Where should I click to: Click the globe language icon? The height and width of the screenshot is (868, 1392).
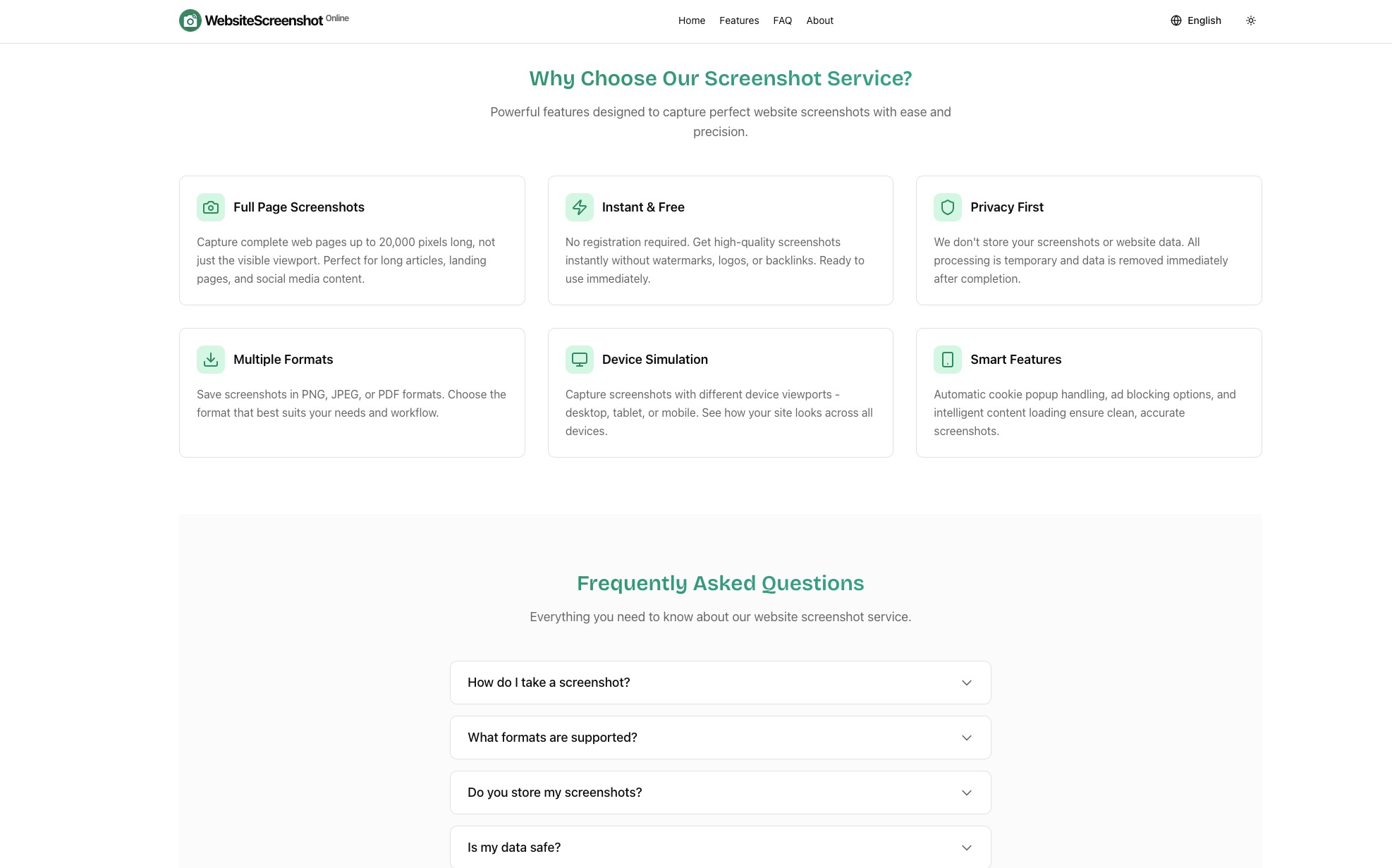tap(1176, 20)
